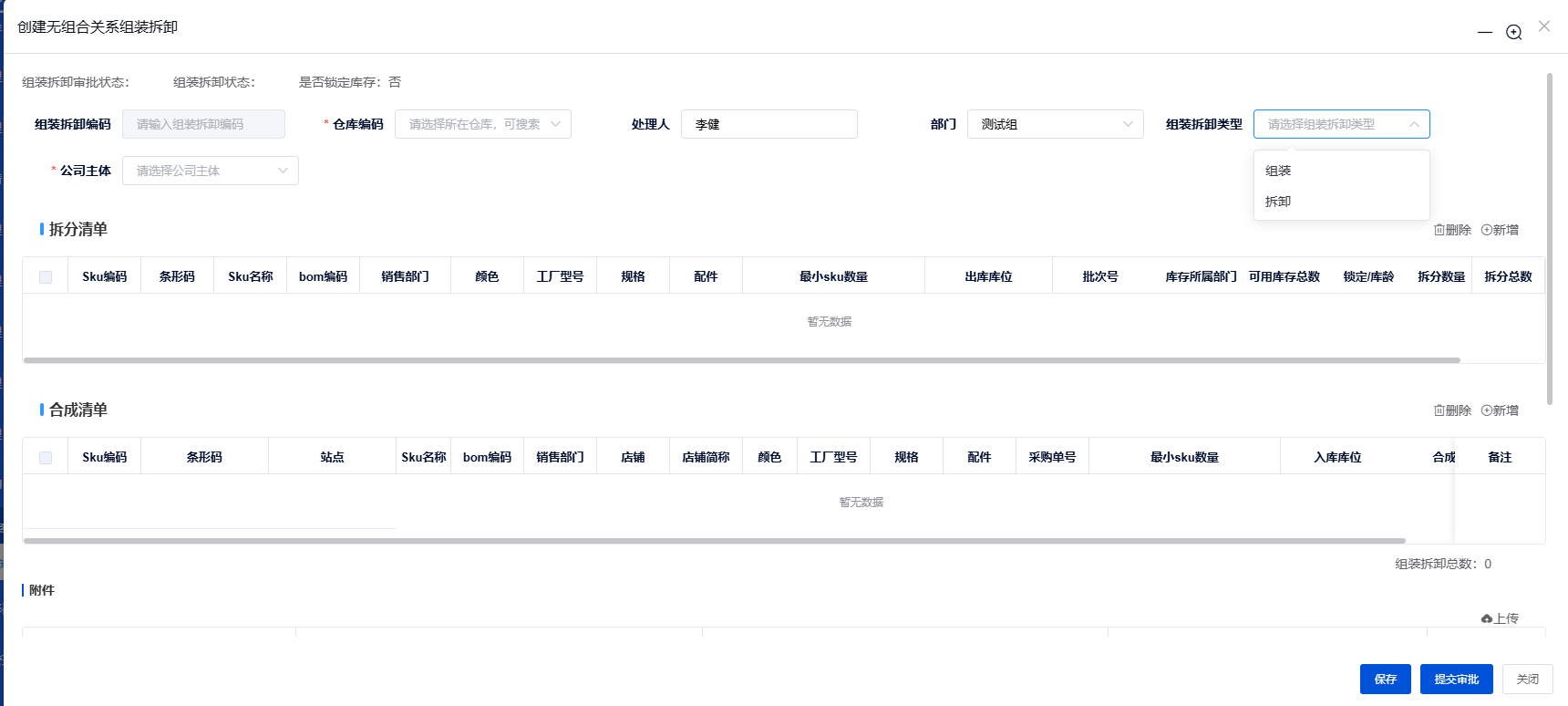Click the 新增 plus icon in 拆分清单 section
The width and height of the screenshot is (1568, 706).
1487,230
